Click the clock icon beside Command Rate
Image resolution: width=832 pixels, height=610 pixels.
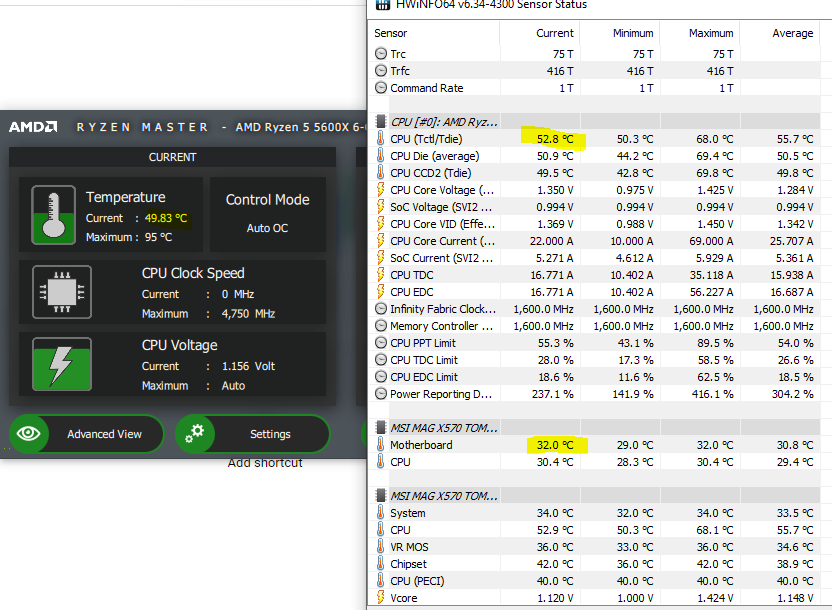point(380,88)
